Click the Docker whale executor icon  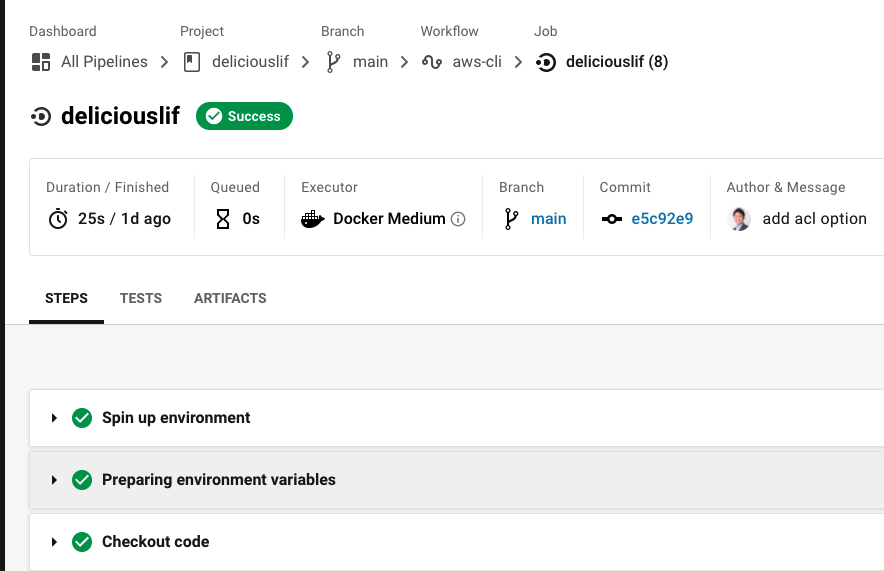pos(313,219)
